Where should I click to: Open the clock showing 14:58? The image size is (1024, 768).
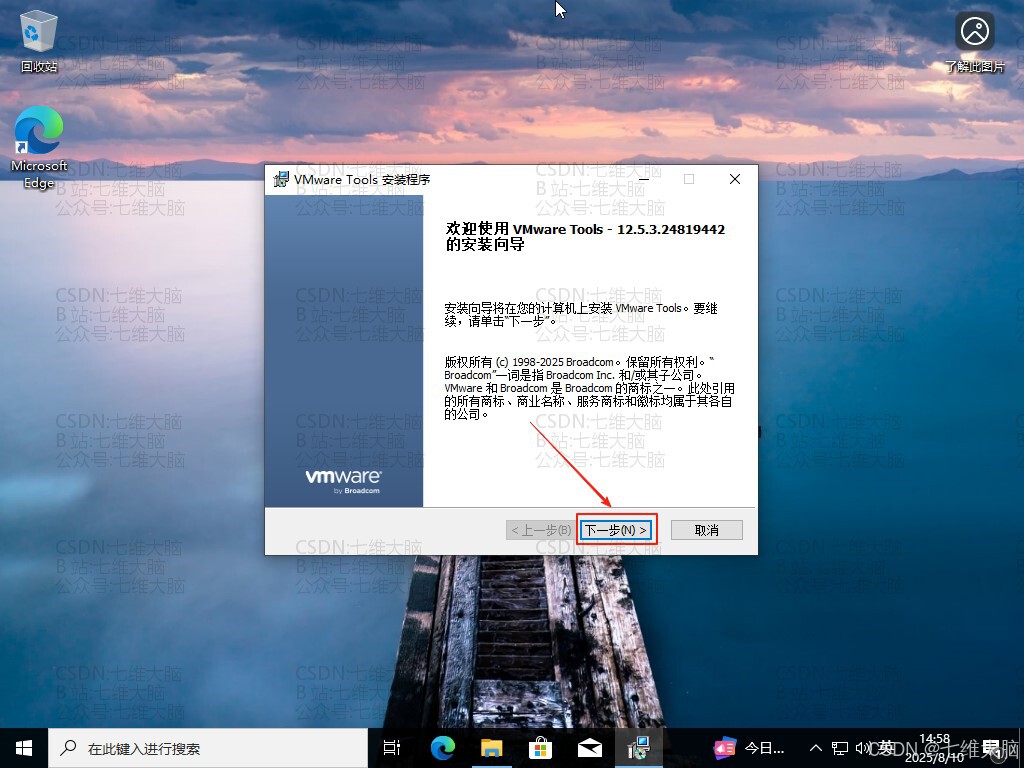934,748
